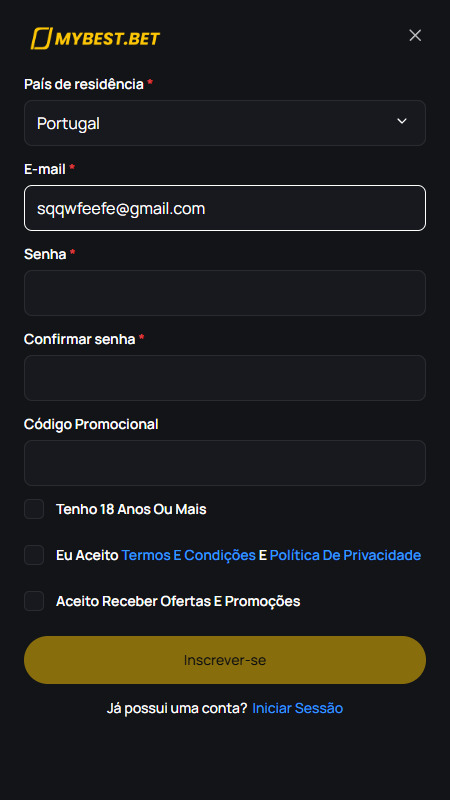Open the Portugal country of residence dropdown
This screenshot has height=800, width=450.
225,123
